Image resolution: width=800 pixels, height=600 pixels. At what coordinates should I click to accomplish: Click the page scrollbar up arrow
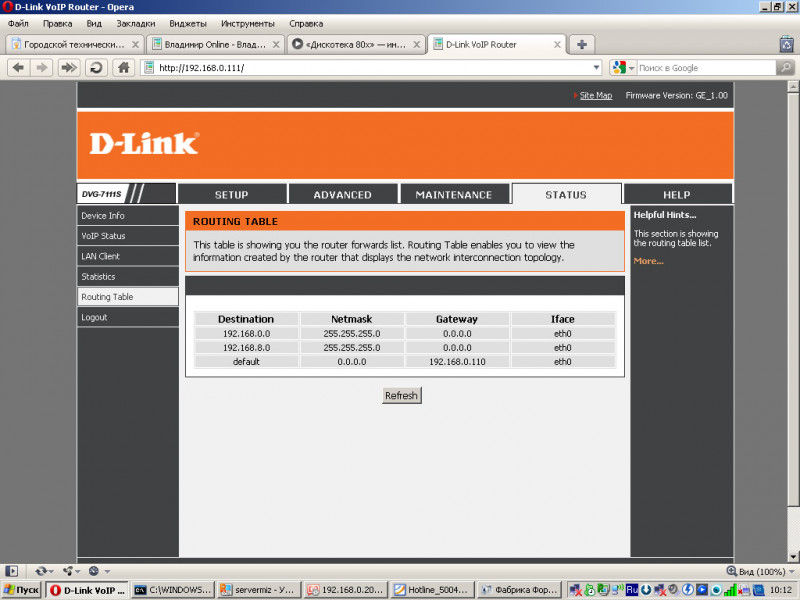point(793,87)
